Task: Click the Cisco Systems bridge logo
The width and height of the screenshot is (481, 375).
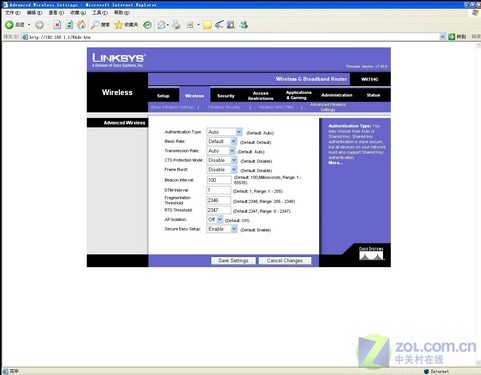Action: coord(371,254)
